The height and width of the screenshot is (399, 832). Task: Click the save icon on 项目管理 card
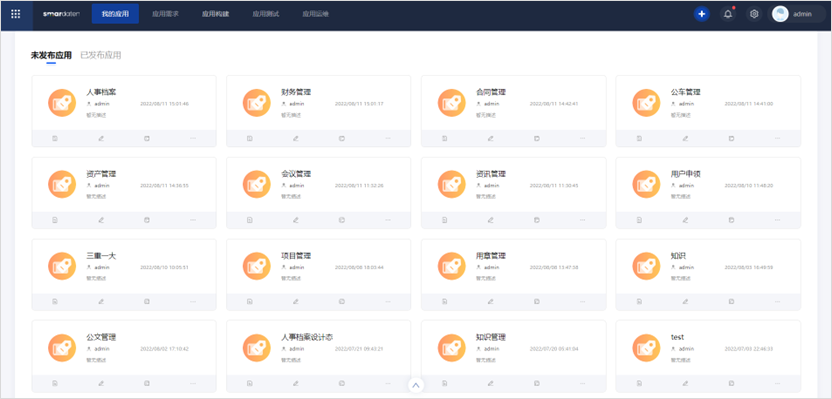tap(249, 301)
